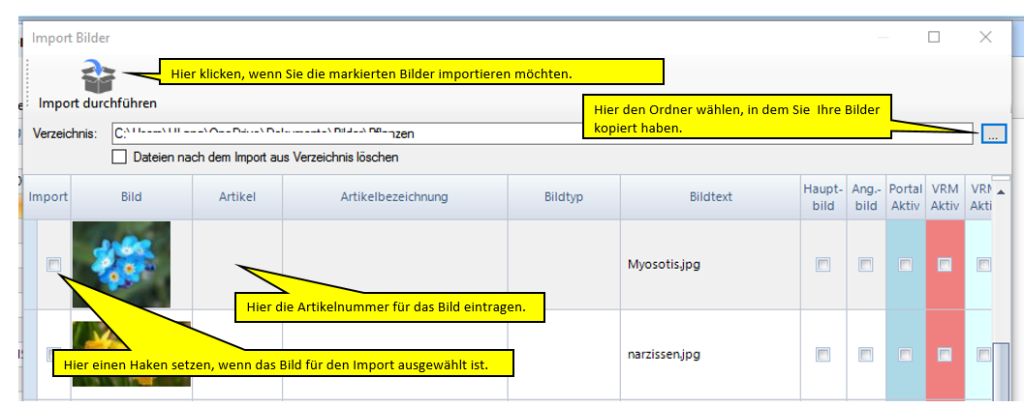
Task: Sort by the Bildtext column header
Action: (708, 197)
